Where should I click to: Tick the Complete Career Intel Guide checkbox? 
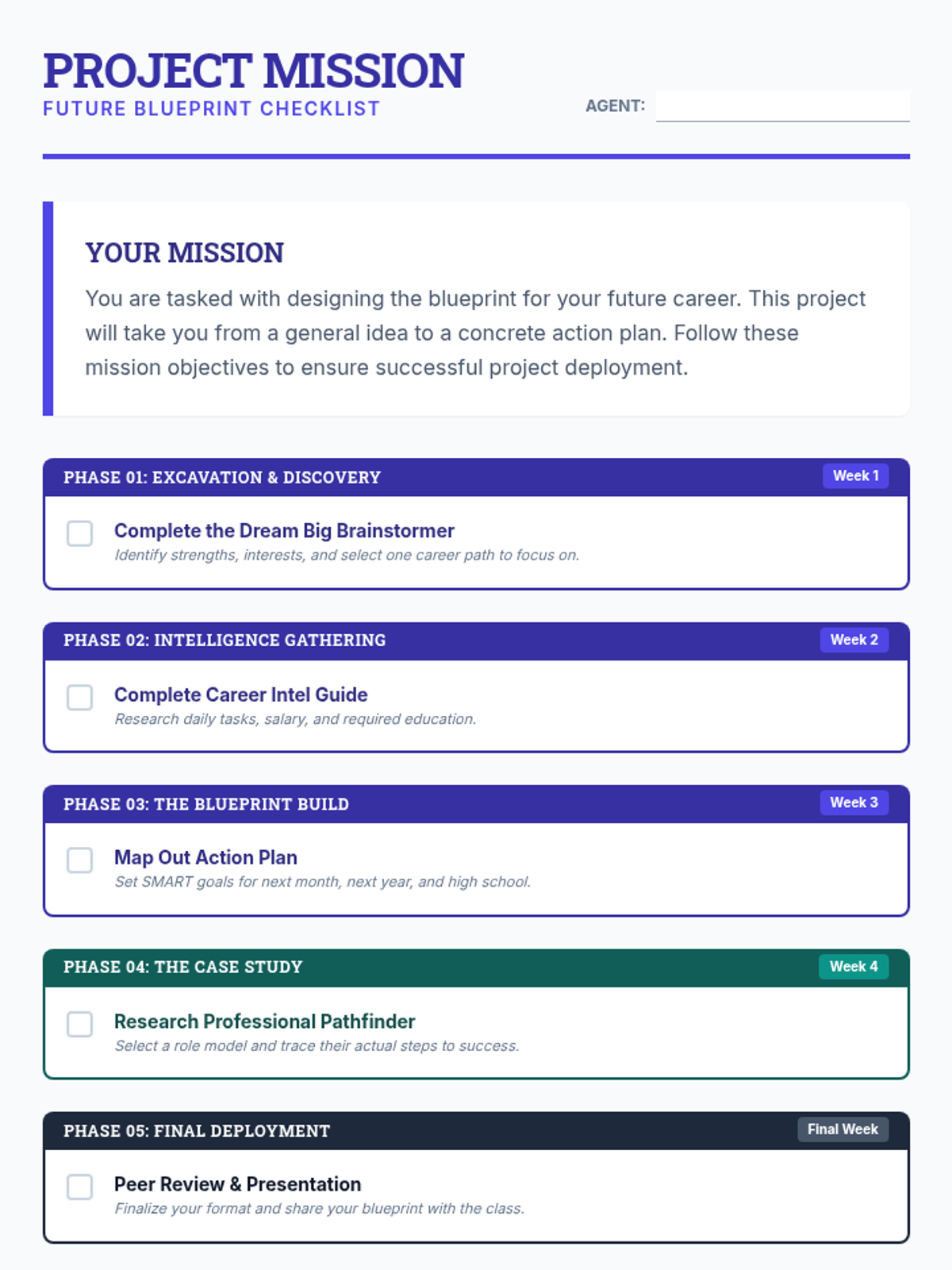click(79, 698)
